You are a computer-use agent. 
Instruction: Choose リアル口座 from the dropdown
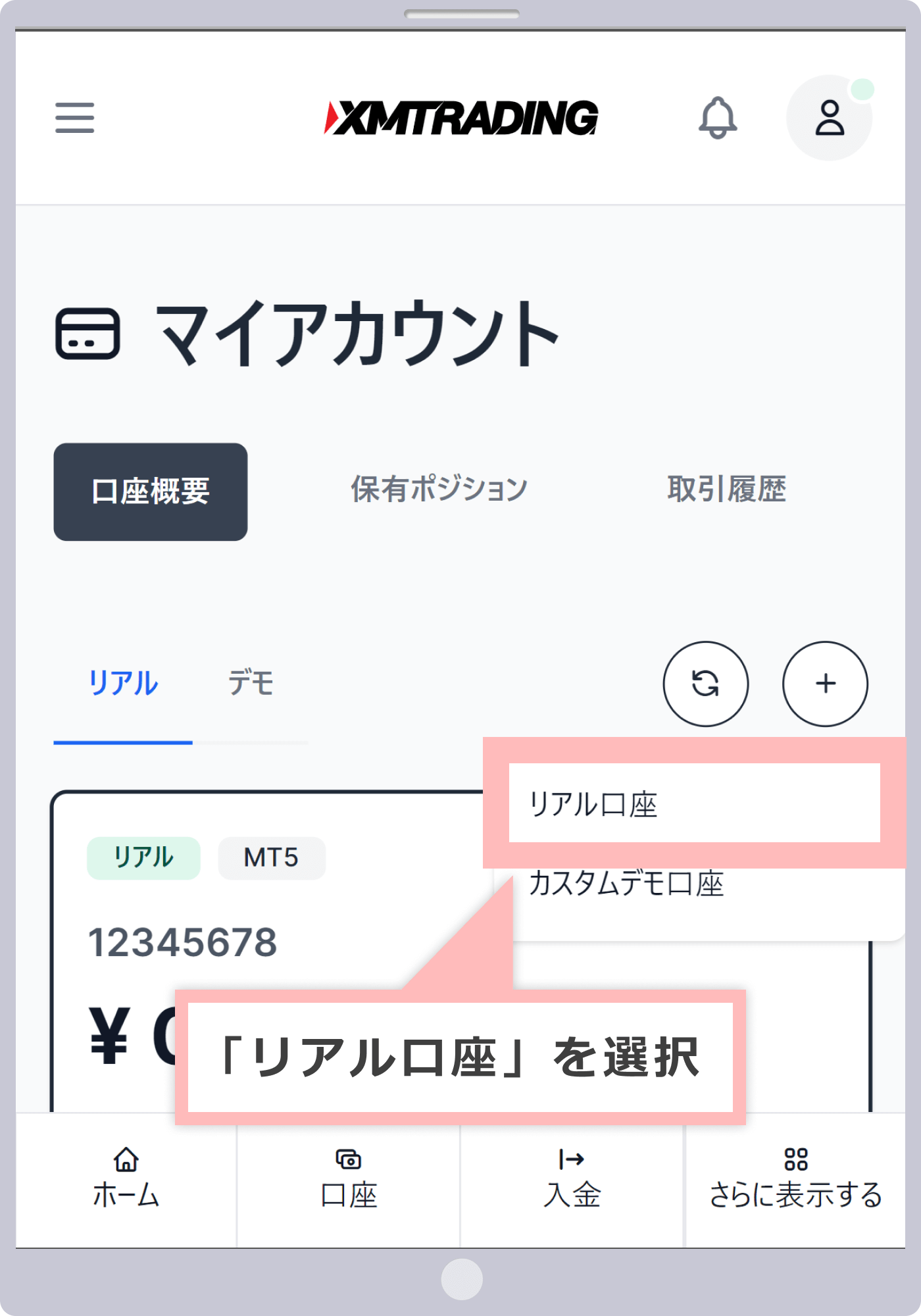pyautogui.click(x=693, y=804)
